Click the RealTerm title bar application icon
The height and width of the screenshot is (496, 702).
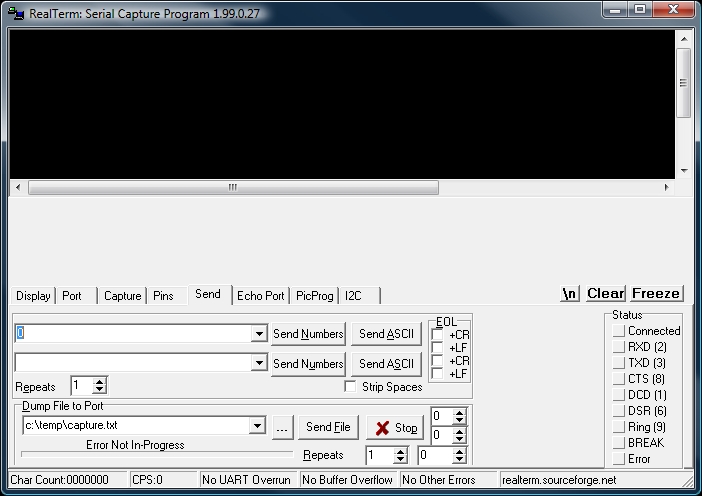pos(16,13)
